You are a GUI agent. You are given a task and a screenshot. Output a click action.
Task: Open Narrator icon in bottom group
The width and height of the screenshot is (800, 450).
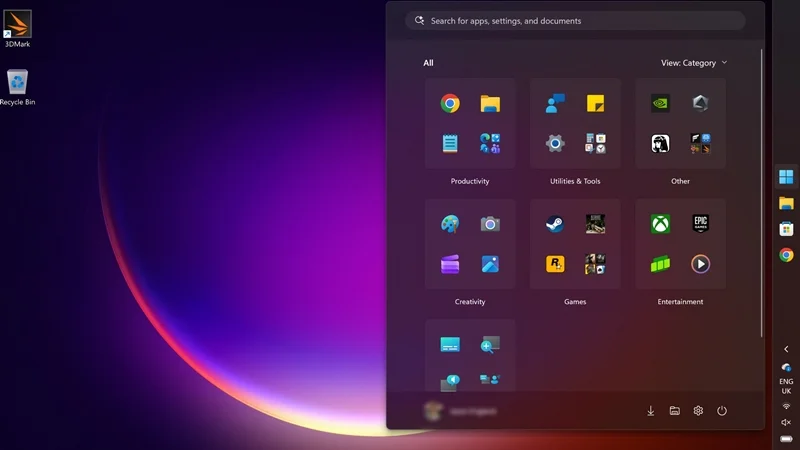click(450, 383)
